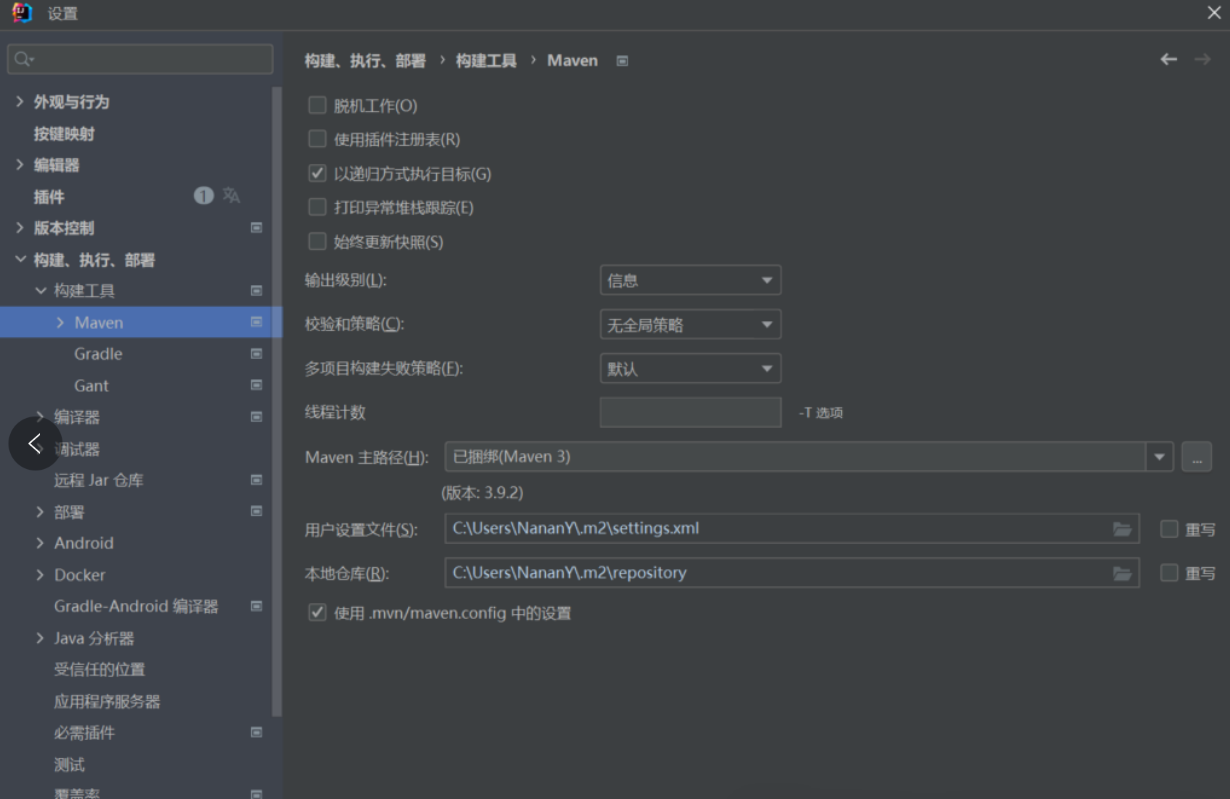Click project-level marker icon on 远程 Jar 仓库 row

(x=256, y=480)
